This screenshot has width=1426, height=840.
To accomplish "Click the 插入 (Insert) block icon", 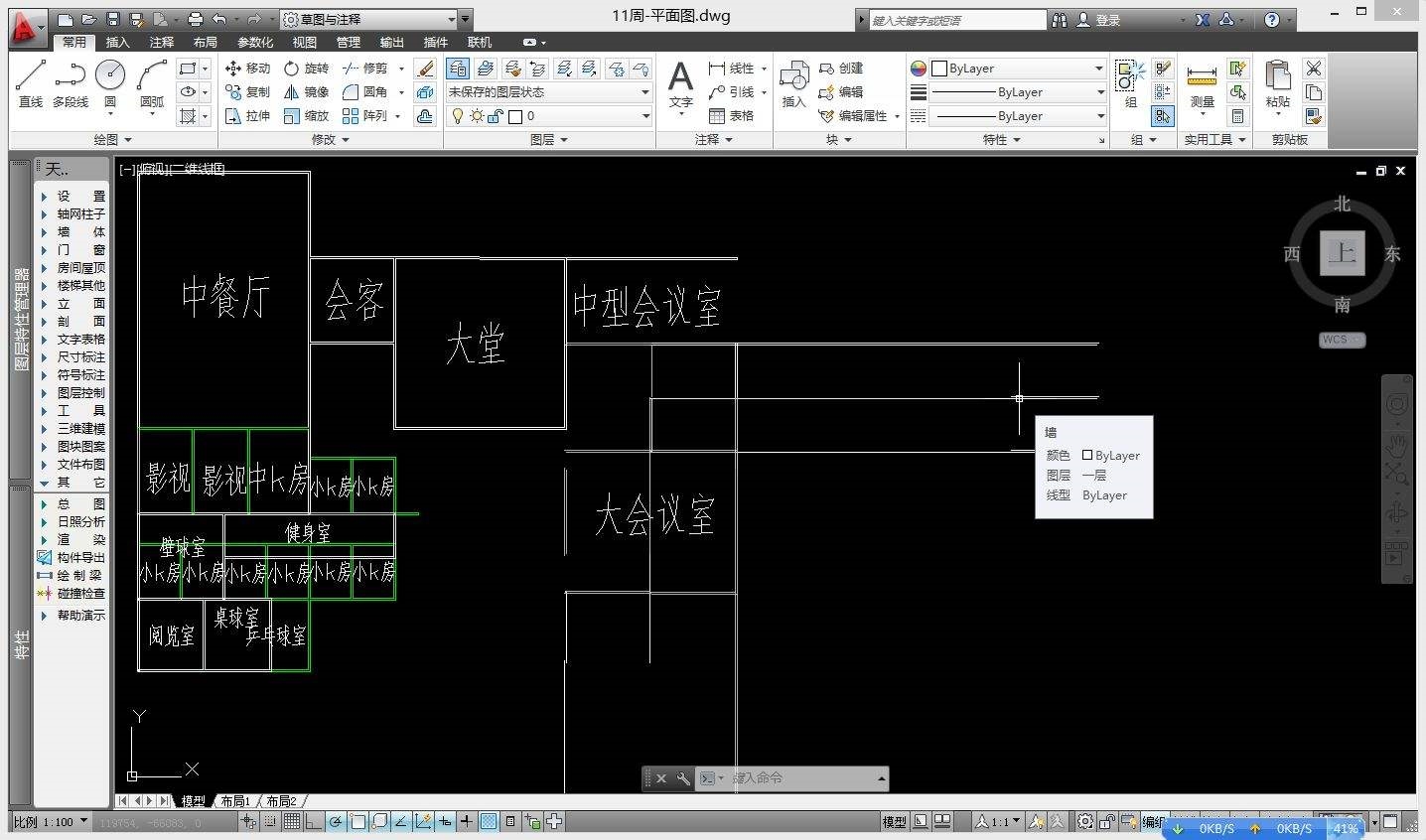I will pos(793,83).
